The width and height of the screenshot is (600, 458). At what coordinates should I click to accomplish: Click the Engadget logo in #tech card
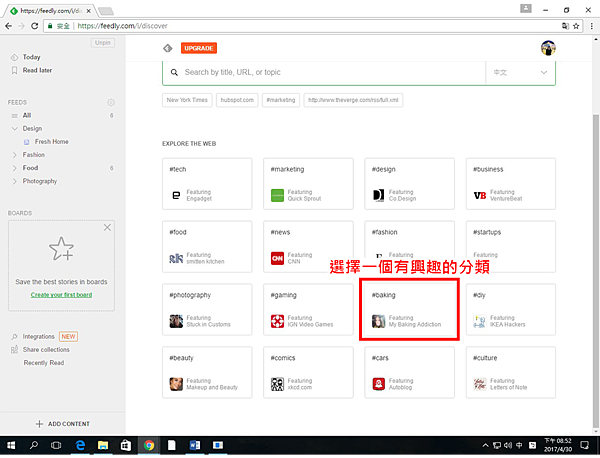tap(176, 195)
